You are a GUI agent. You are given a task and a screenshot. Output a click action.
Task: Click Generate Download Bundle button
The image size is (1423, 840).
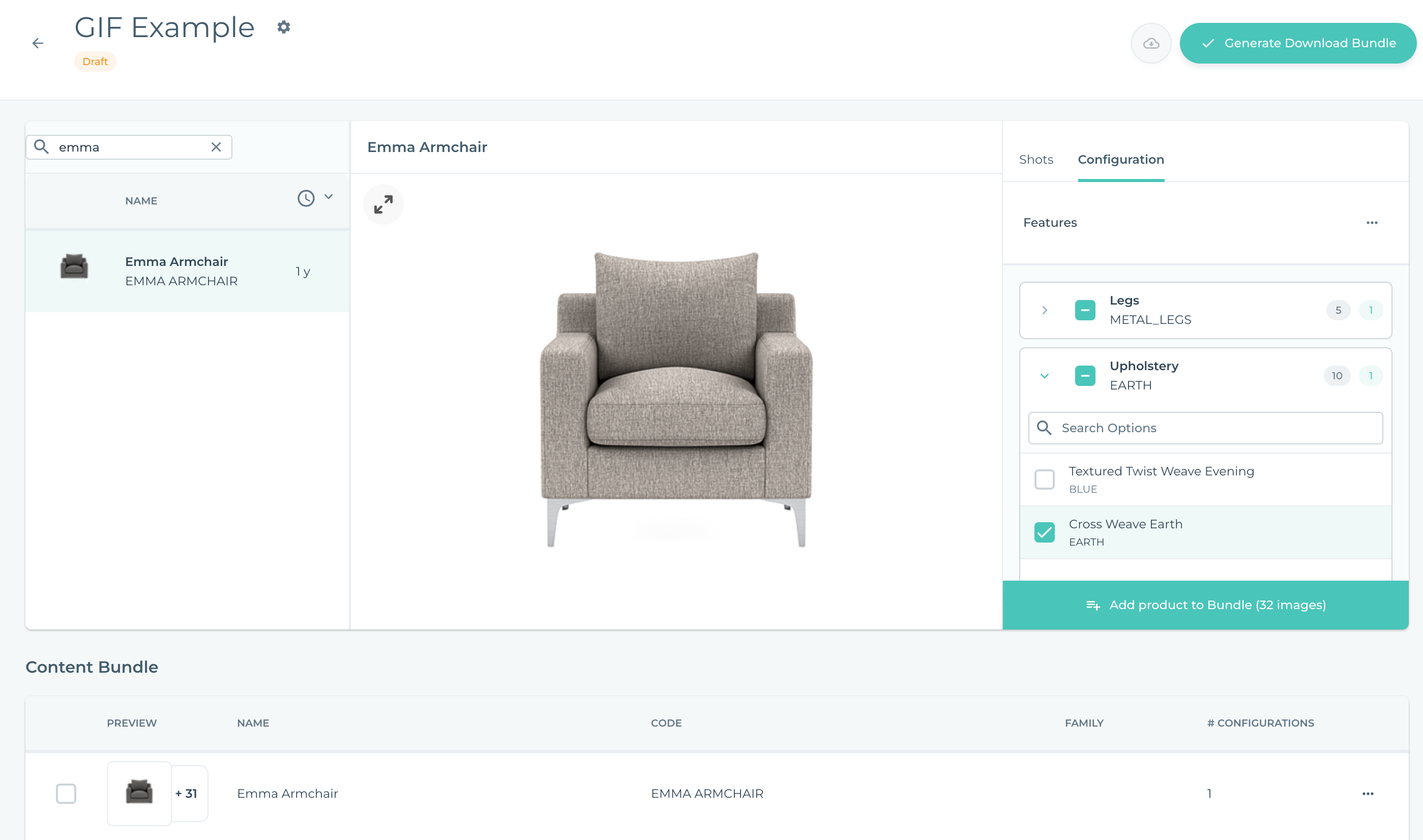pos(1297,43)
